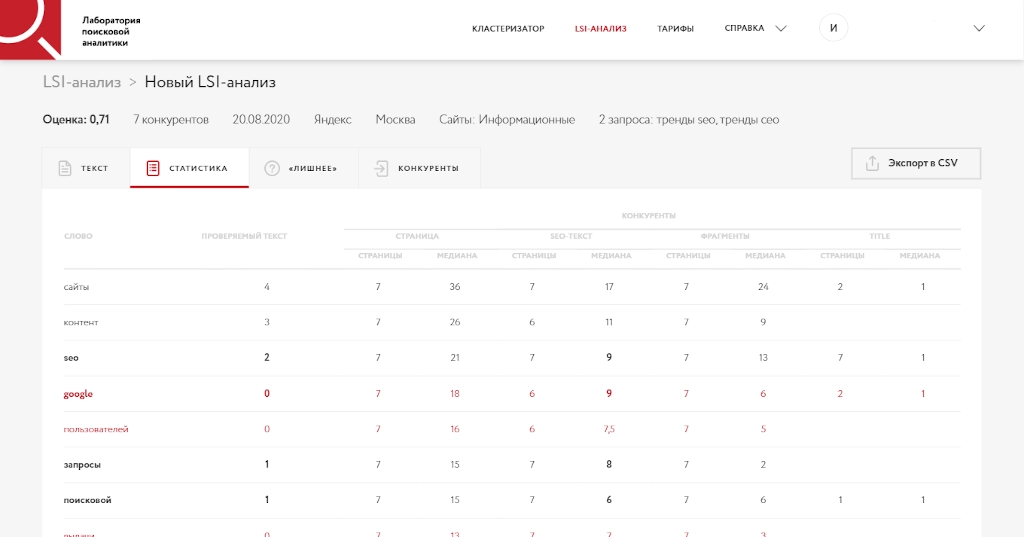The image size is (1024, 537).
Task: Click the 'Новый LSI-анализ' page title
Action: pyautogui.click(x=210, y=82)
